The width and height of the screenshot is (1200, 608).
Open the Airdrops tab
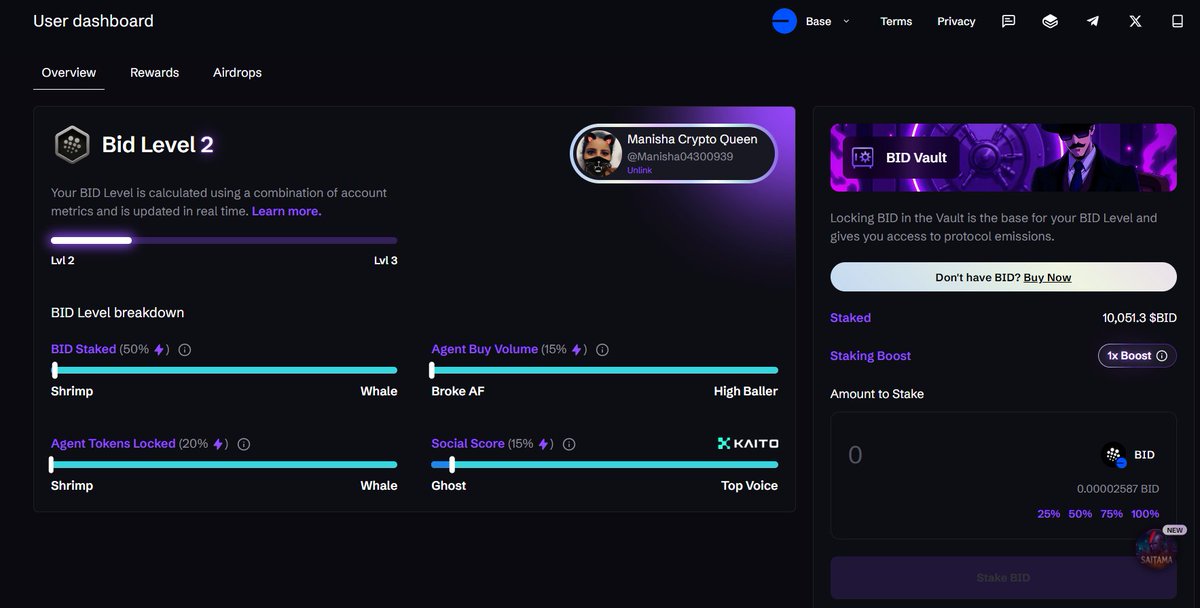tap(236, 72)
